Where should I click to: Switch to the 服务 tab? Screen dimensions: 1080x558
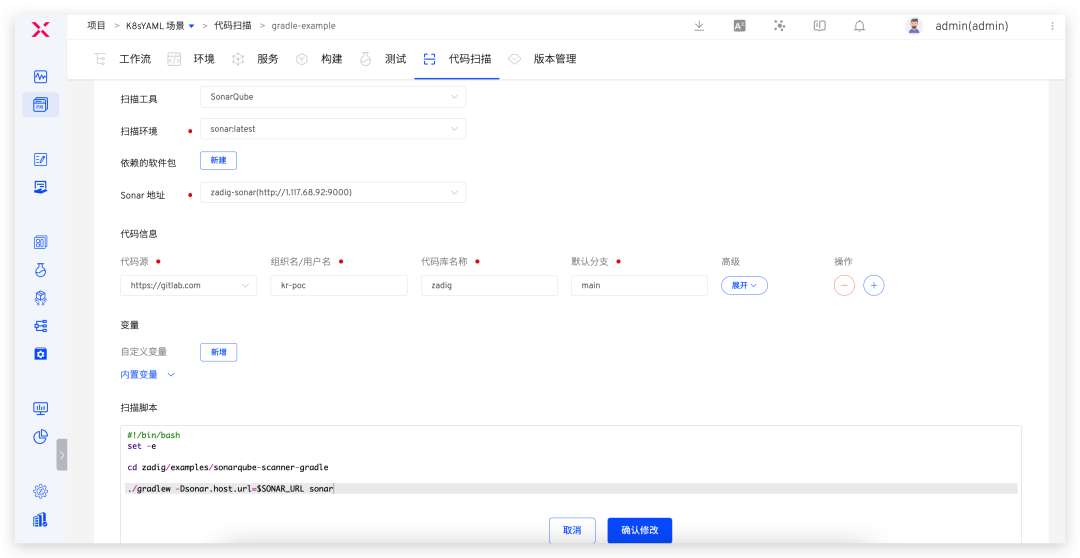(x=256, y=59)
